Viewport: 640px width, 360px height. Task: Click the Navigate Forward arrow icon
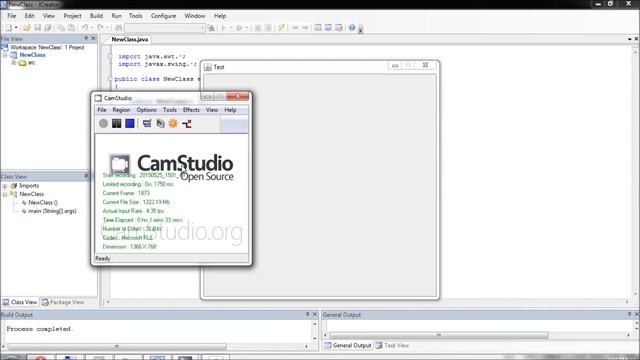[x=305, y=28]
